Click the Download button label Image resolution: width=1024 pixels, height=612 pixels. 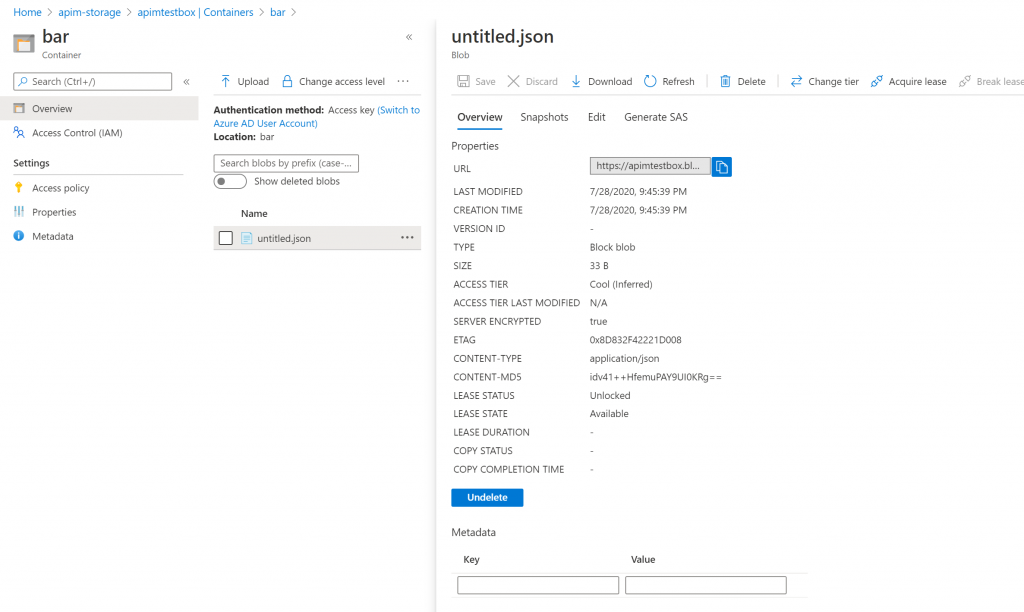point(610,82)
